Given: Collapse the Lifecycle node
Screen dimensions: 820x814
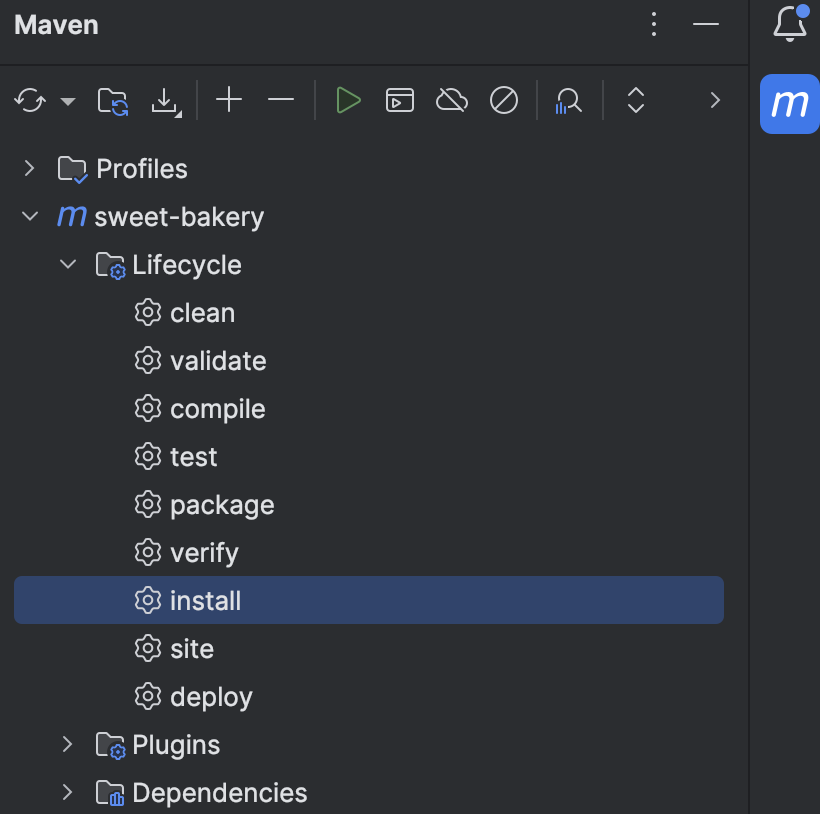Looking at the screenshot, I should pos(68,264).
